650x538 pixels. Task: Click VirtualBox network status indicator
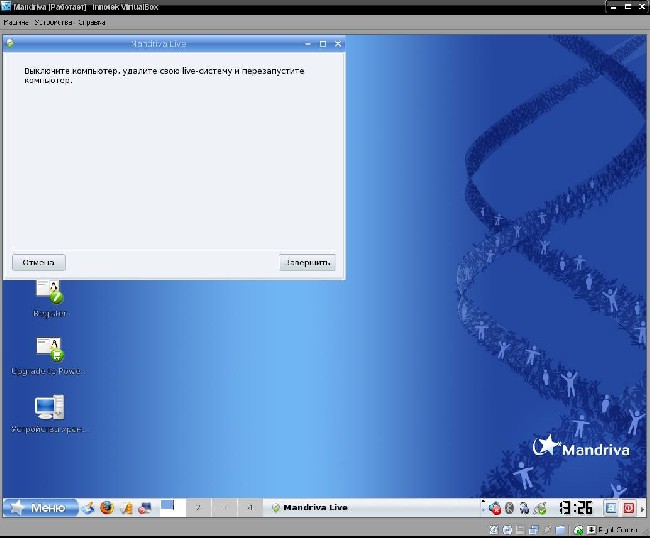pyautogui.click(x=534, y=529)
